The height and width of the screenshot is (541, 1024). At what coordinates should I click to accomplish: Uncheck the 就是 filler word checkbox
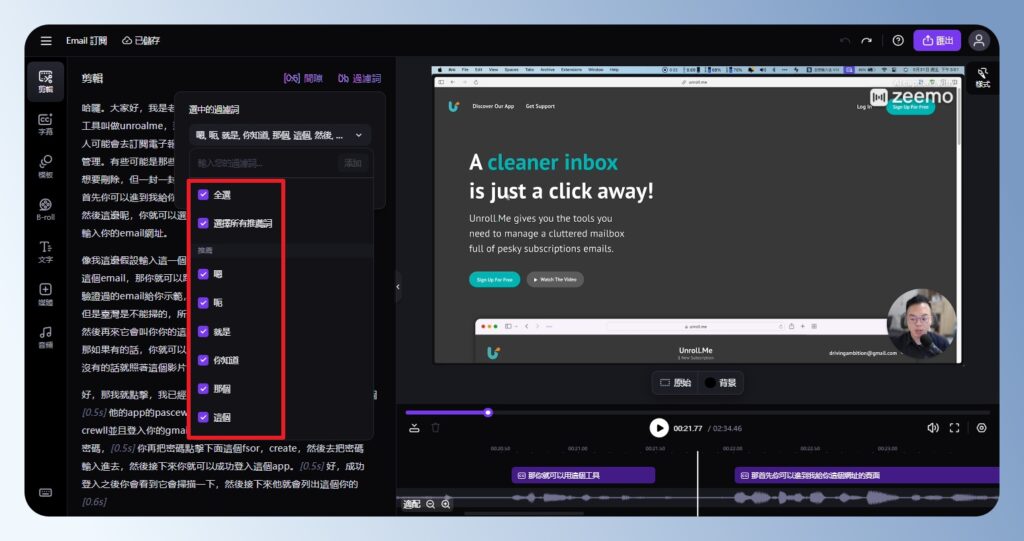click(x=204, y=331)
